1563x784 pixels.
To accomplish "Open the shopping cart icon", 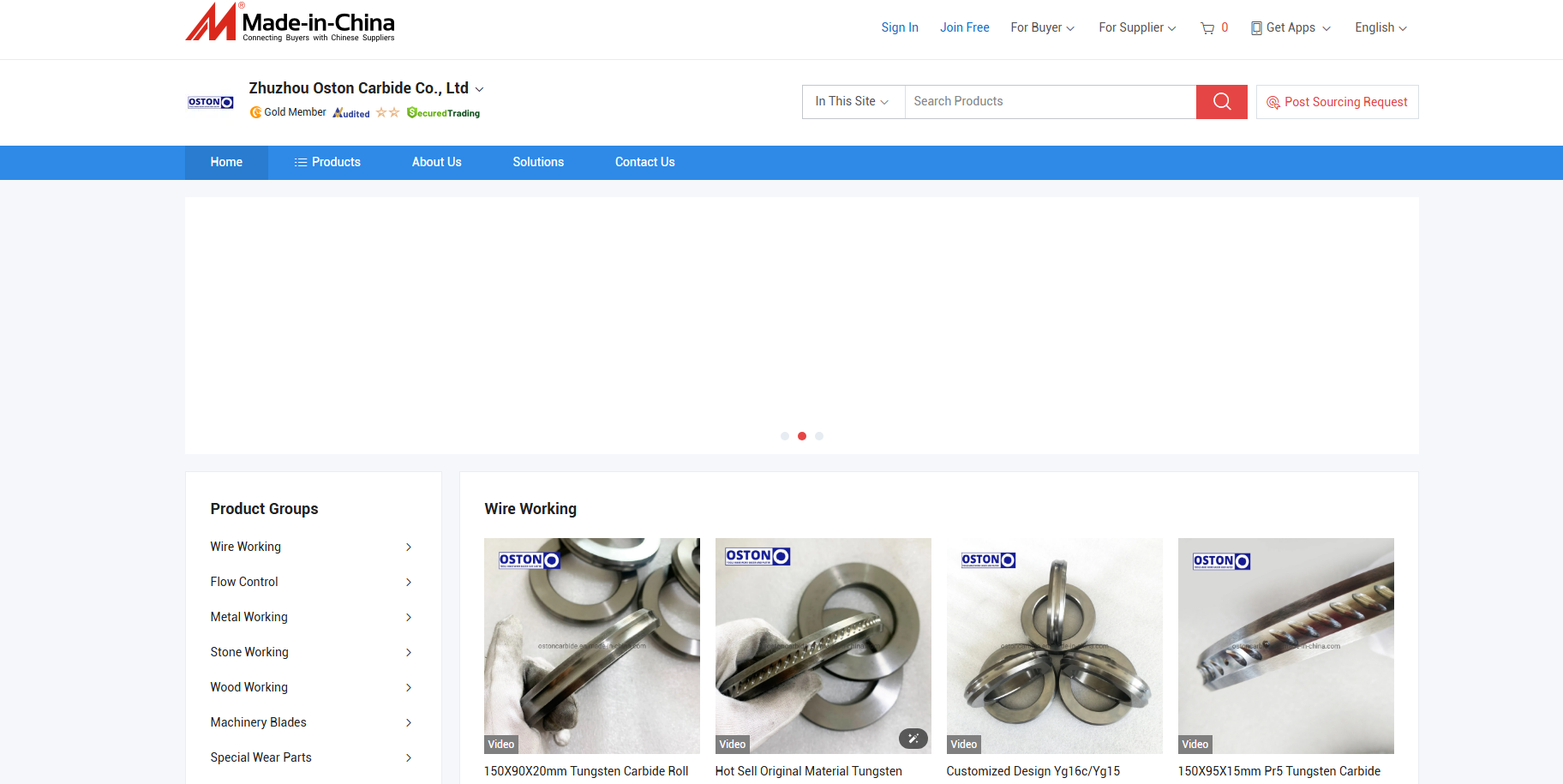I will tap(1207, 28).
